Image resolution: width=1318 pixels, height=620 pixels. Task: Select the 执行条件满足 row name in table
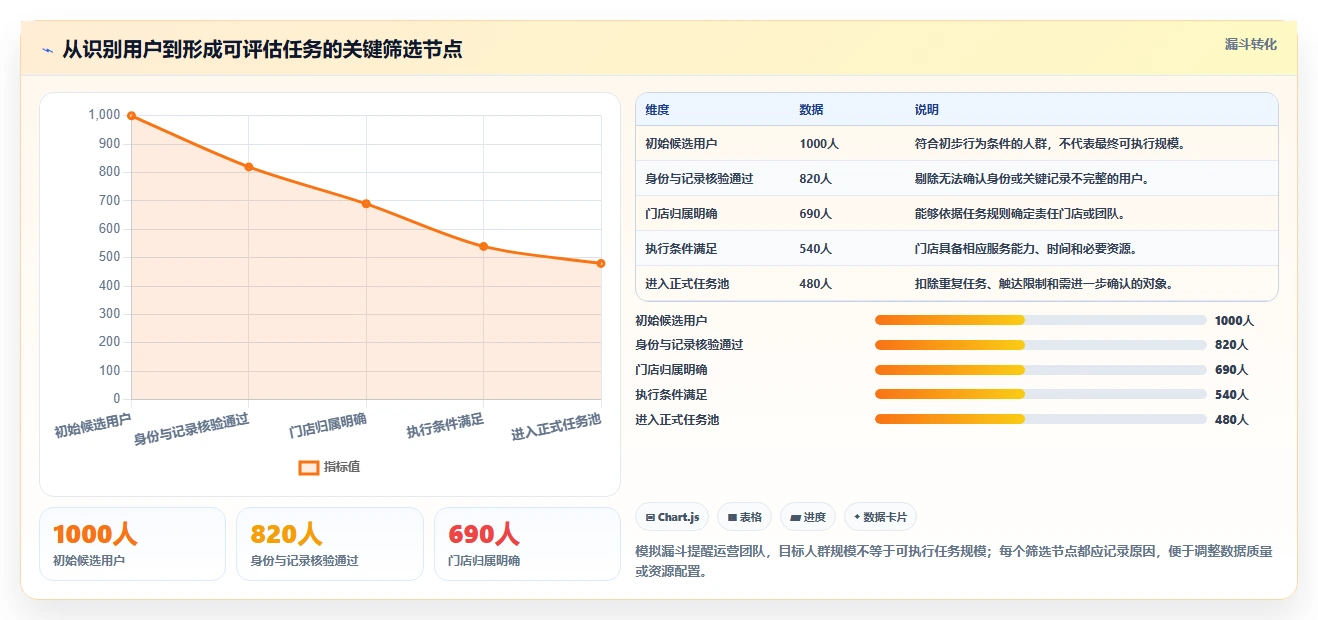point(681,249)
